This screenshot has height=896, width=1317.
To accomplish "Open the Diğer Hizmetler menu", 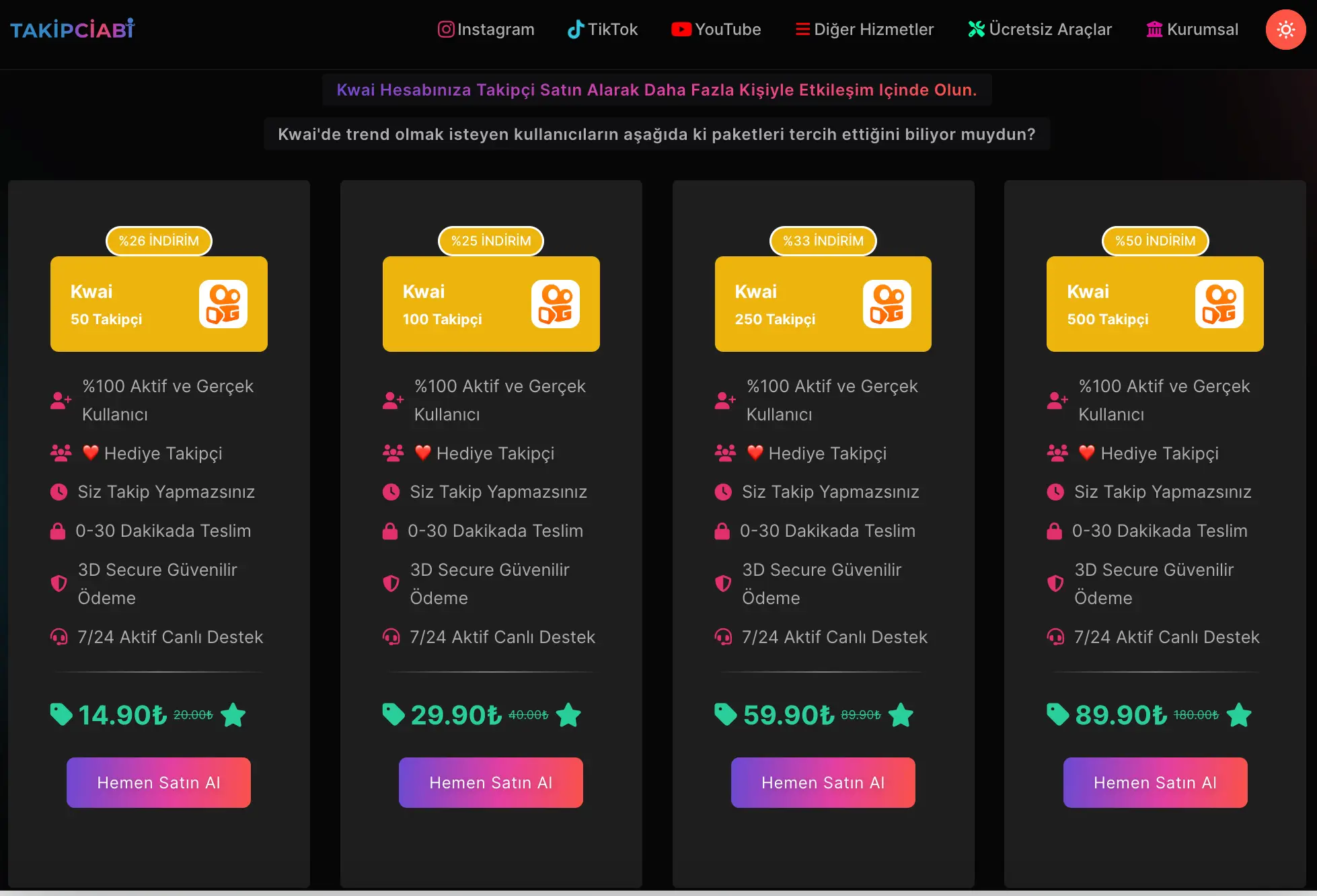I will click(x=864, y=30).
